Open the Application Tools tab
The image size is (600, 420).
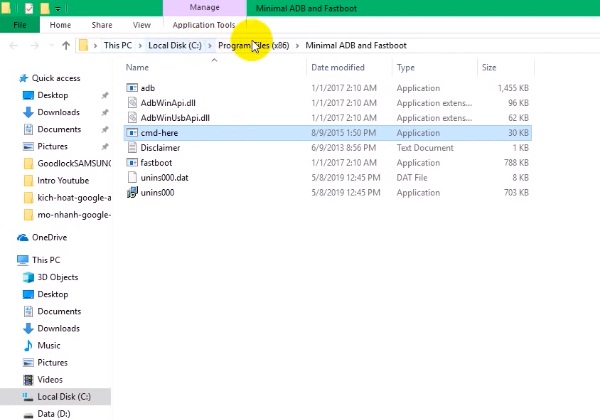tap(204, 24)
